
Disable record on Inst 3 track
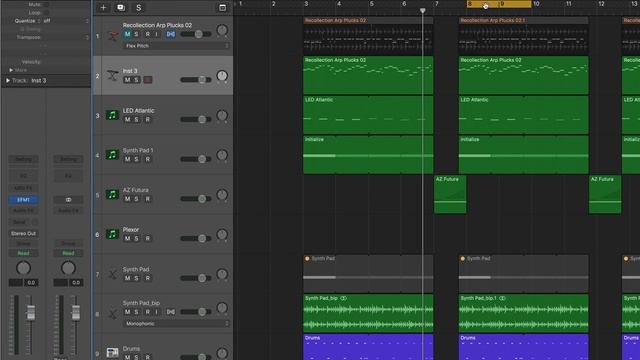(x=148, y=80)
